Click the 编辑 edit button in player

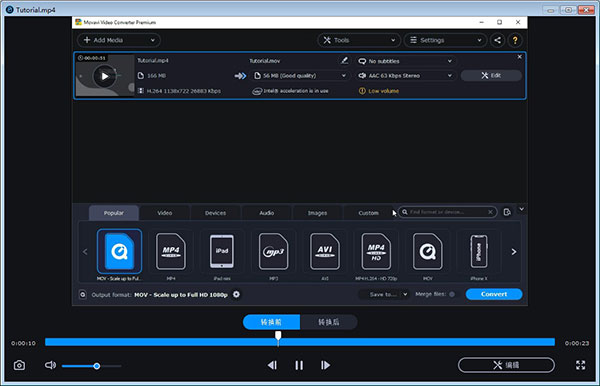(506, 365)
